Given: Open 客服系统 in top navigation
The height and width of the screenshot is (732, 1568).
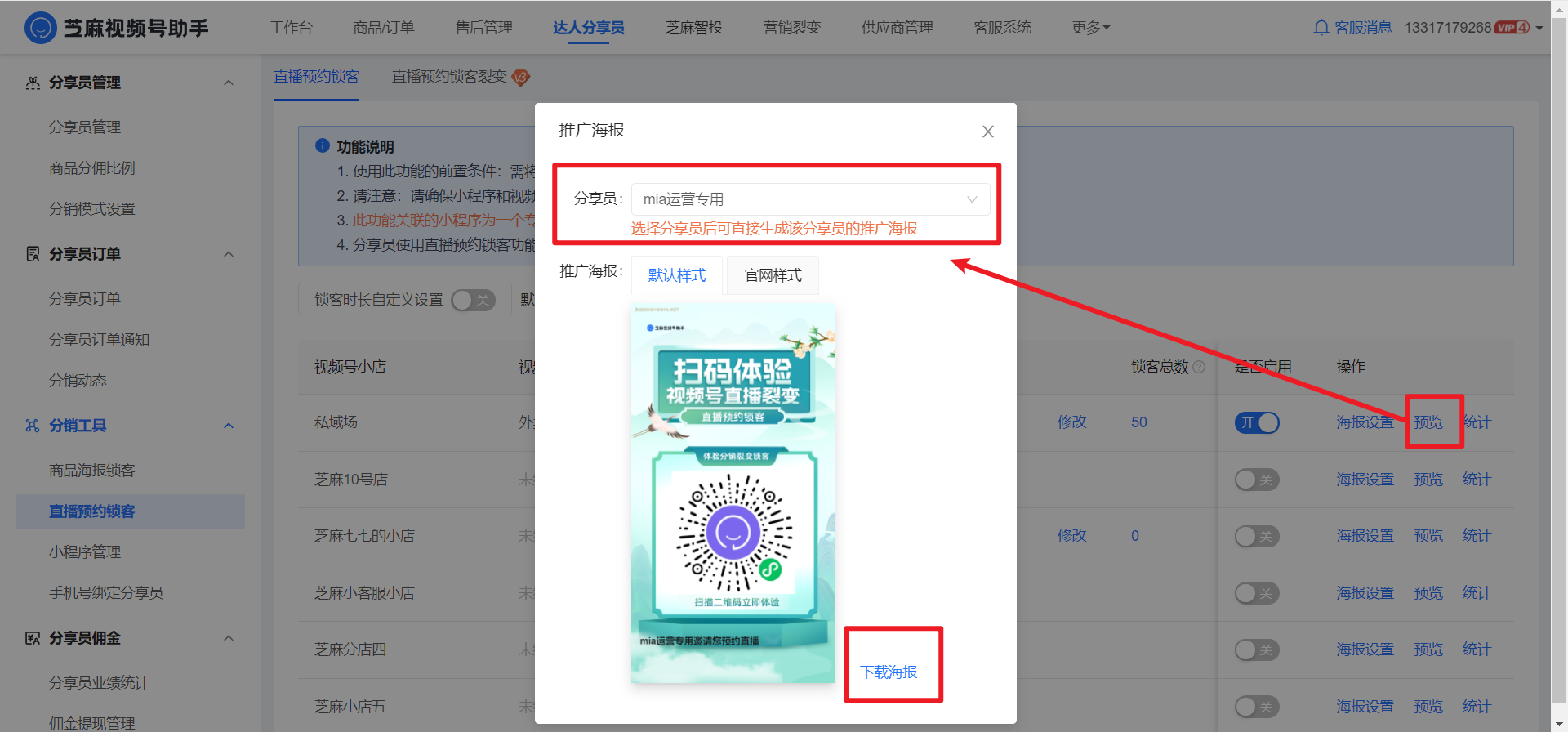Looking at the screenshot, I should 1003,28.
